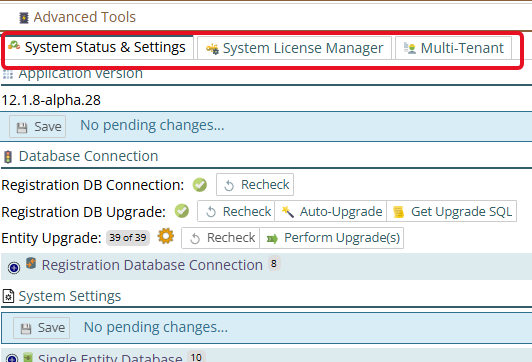
Task: Click the green arrow Perform Upgrade icon
Action: (272, 239)
